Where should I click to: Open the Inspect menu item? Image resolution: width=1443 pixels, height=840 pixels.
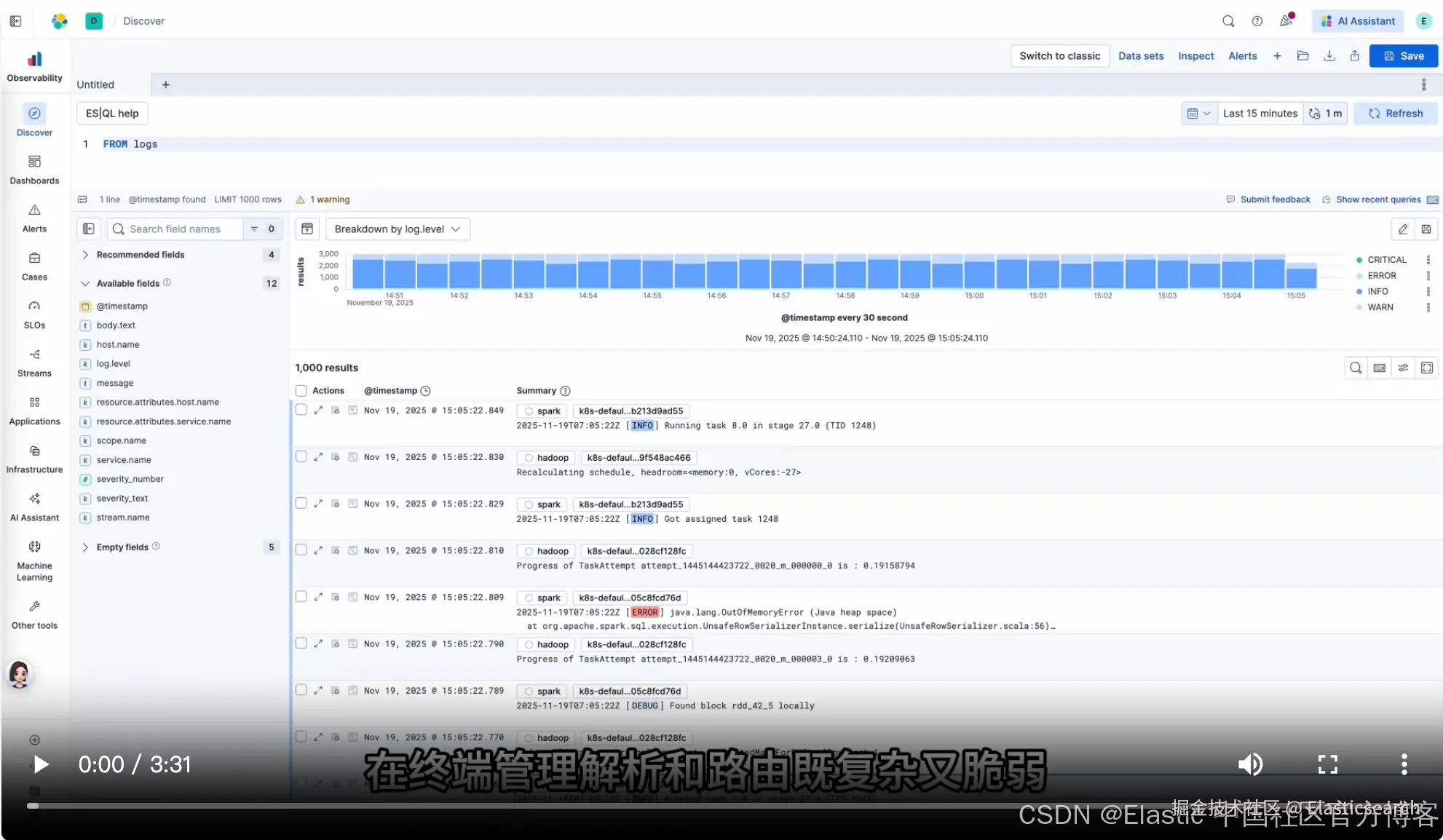pyautogui.click(x=1195, y=56)
